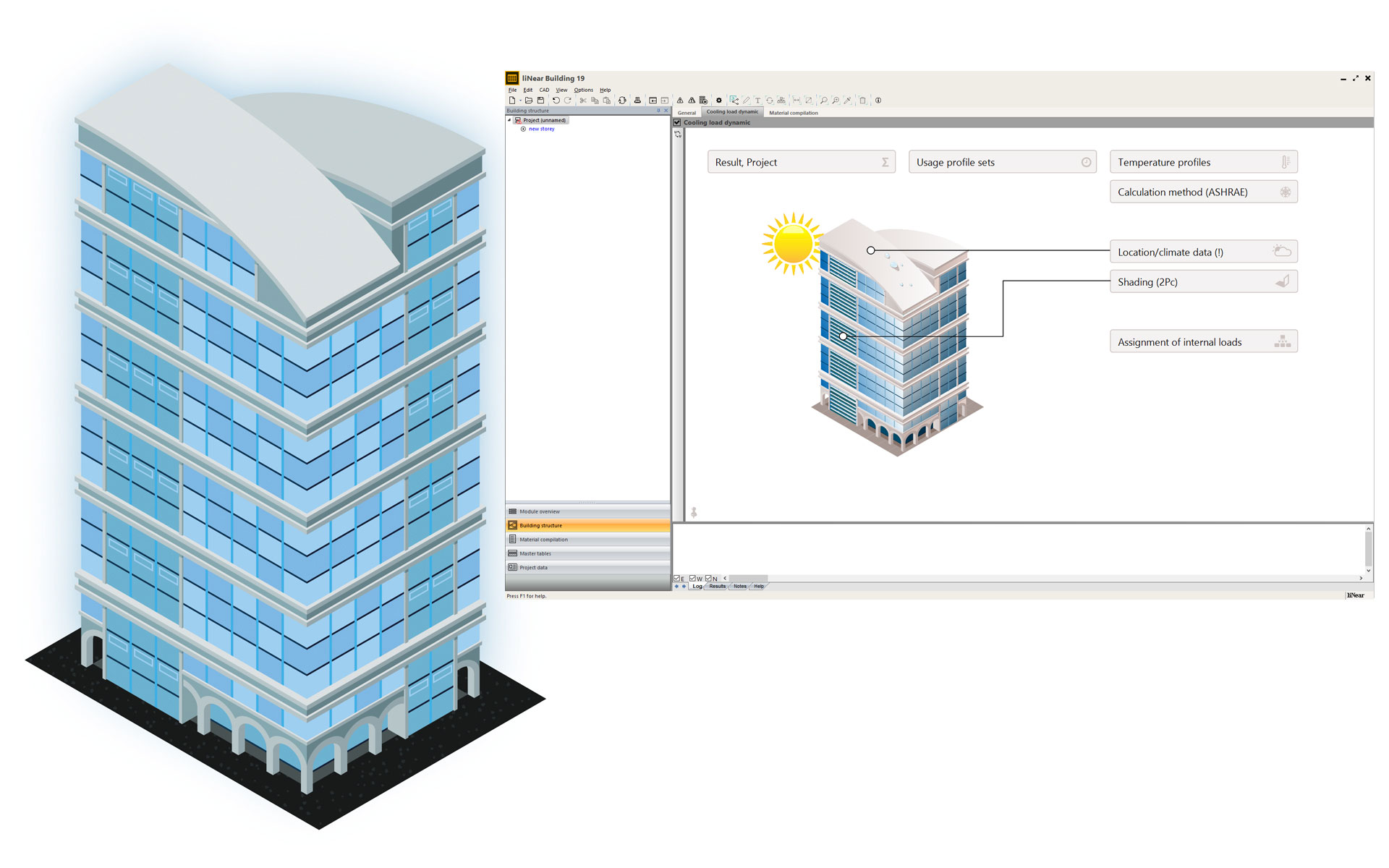
Task: Disable the N checkbox at the bottom
Action: pyautogui.click(x=708, y=578)
